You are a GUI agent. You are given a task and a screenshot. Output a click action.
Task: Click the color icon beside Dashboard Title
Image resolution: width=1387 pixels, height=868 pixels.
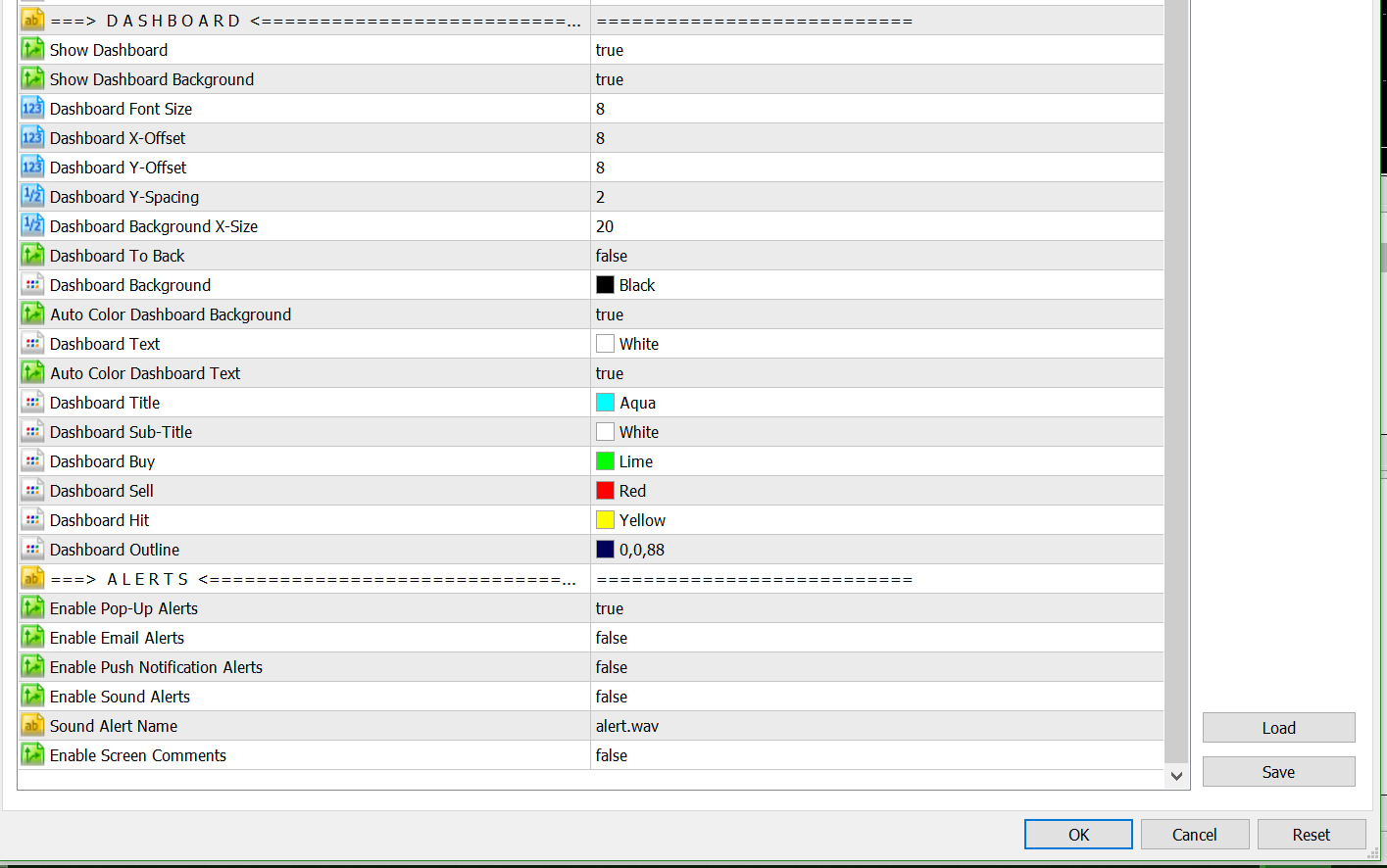click(x=32, y=402)
